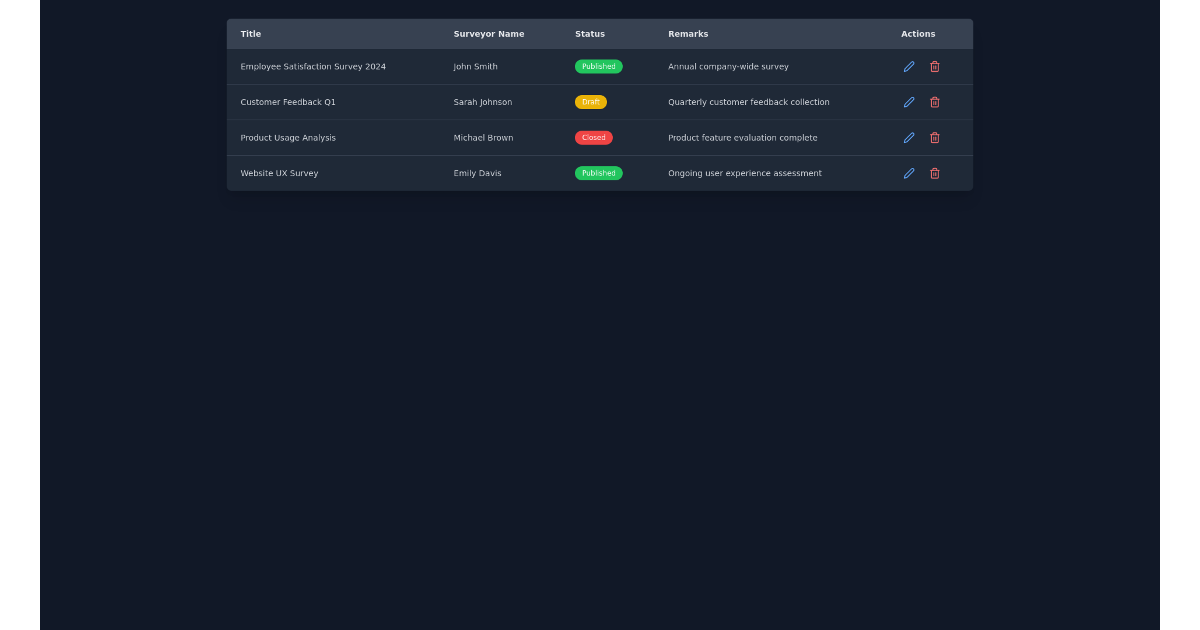The height and width of the screenshot is (630, 1200).
Task: Click surveyor name John Smith
Action: (476, 66)
